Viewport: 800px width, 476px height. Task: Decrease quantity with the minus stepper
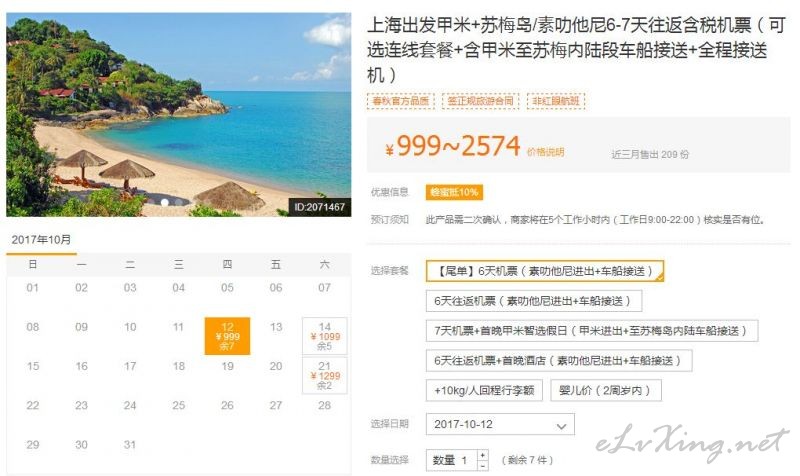click(x=483, y=465)
